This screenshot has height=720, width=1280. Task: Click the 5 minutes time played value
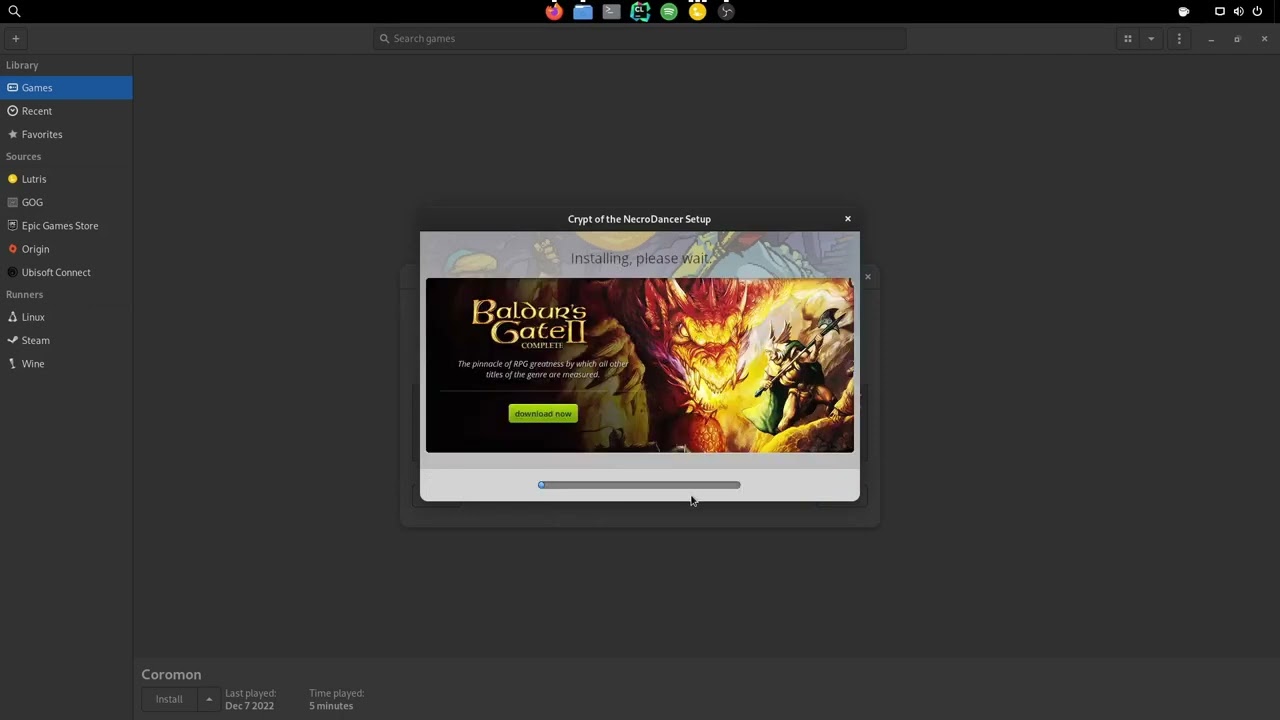[331, 706]
